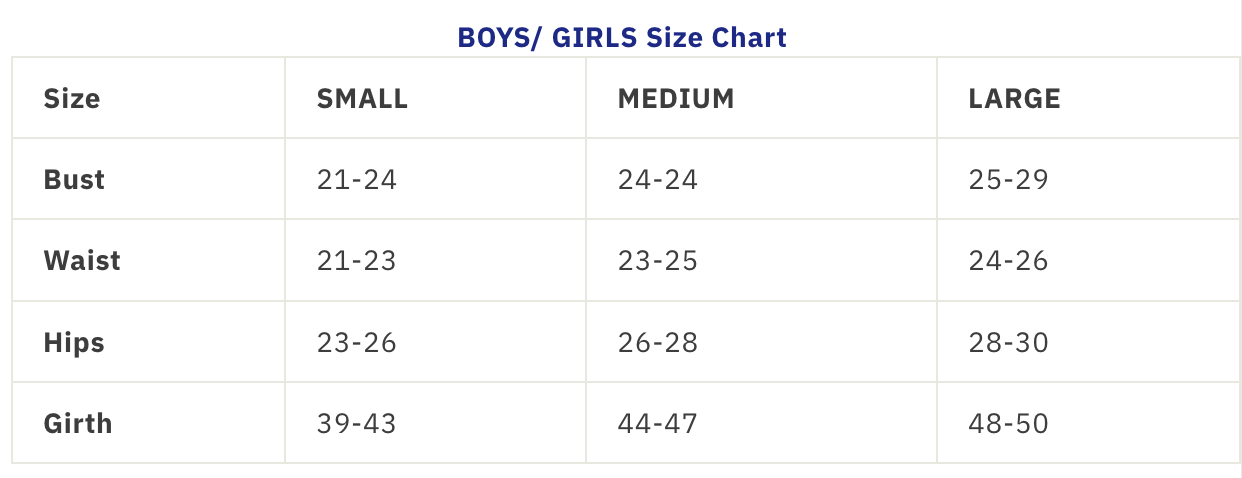1242x478 pixels.
Task: Click the MEDIUM column header
Action: point(676,99)
